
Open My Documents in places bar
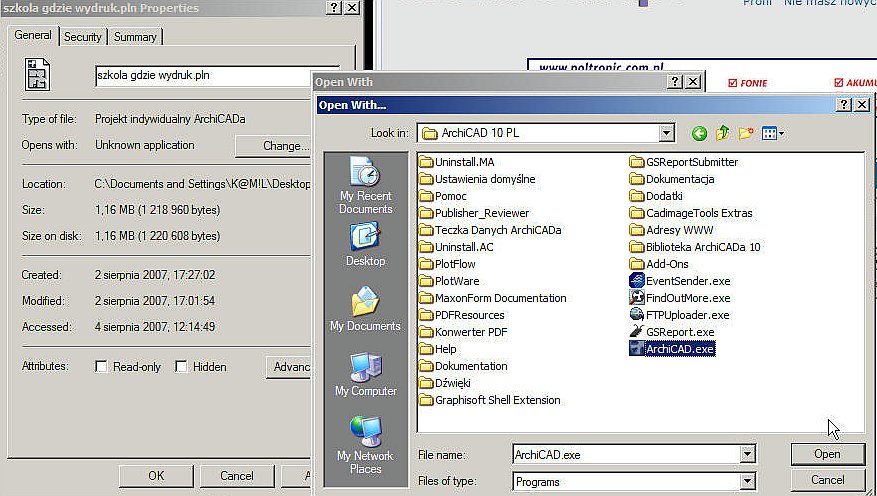click(x=365, y=309)
